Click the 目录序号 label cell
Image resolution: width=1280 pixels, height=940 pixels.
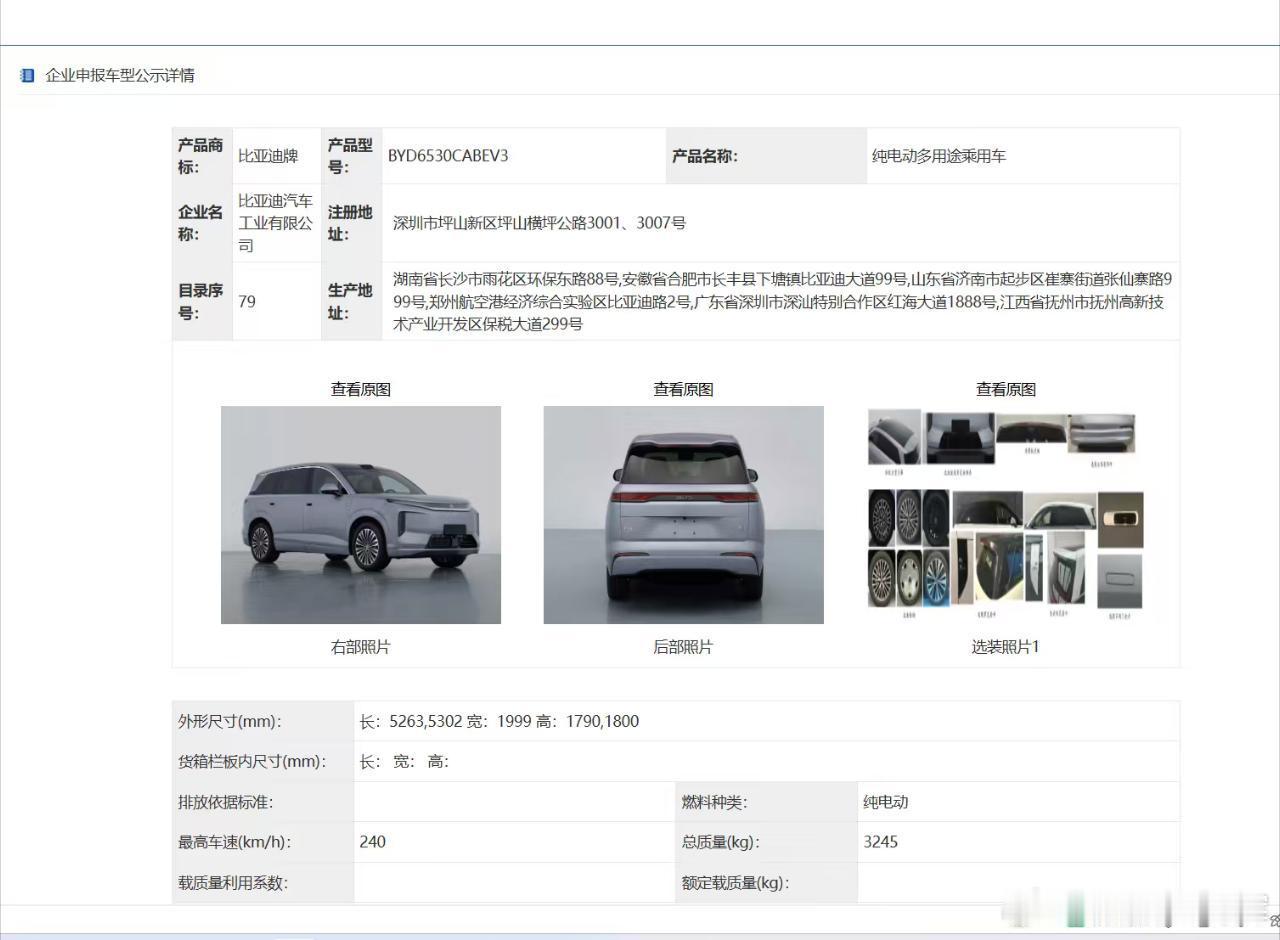202,301
